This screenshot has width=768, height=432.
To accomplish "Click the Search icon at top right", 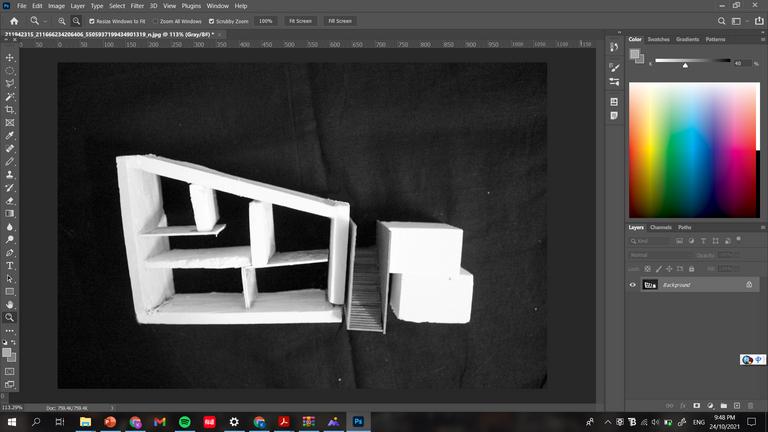I will tap(721, 21).
